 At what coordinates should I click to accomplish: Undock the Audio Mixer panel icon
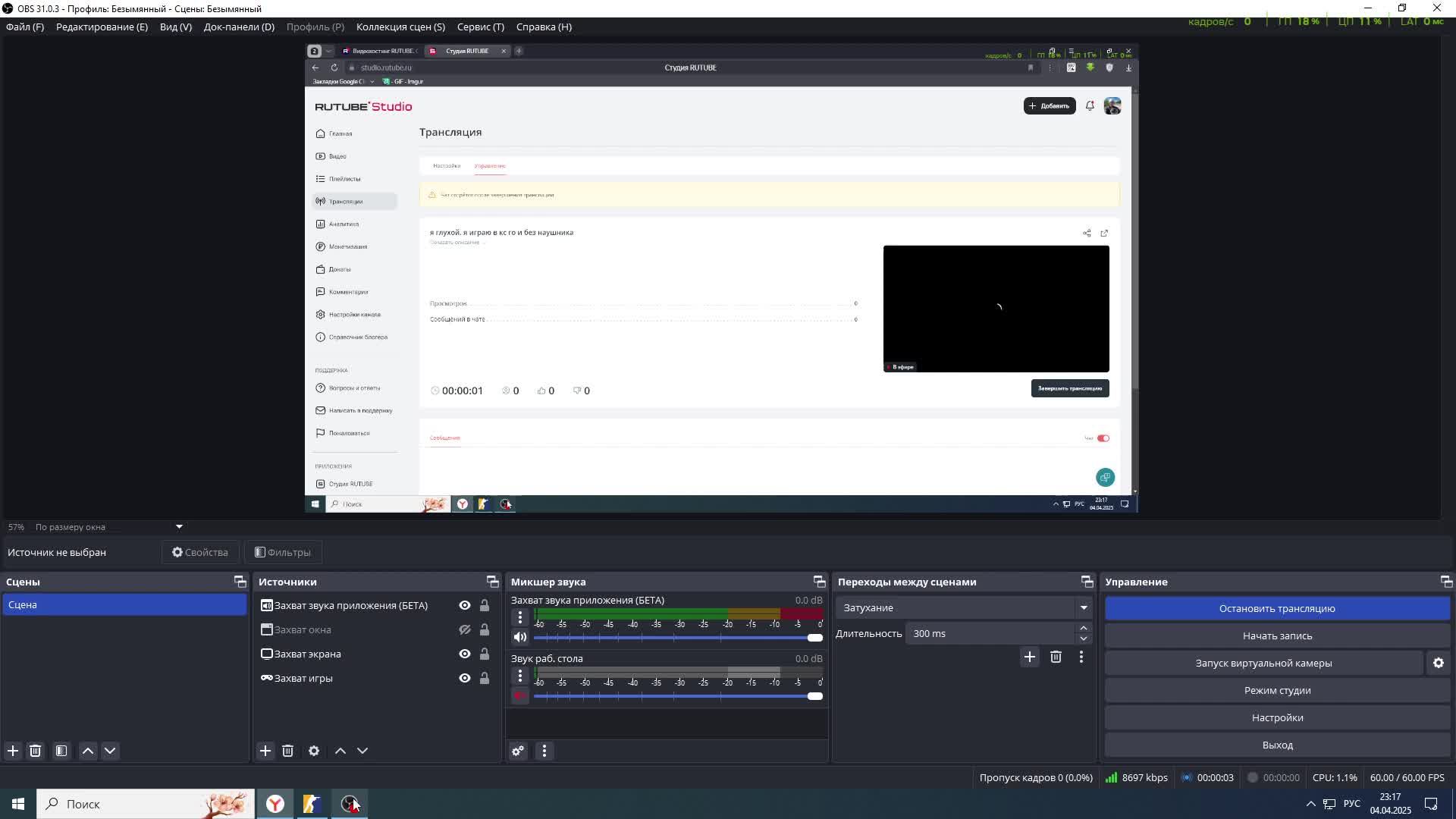820,582
